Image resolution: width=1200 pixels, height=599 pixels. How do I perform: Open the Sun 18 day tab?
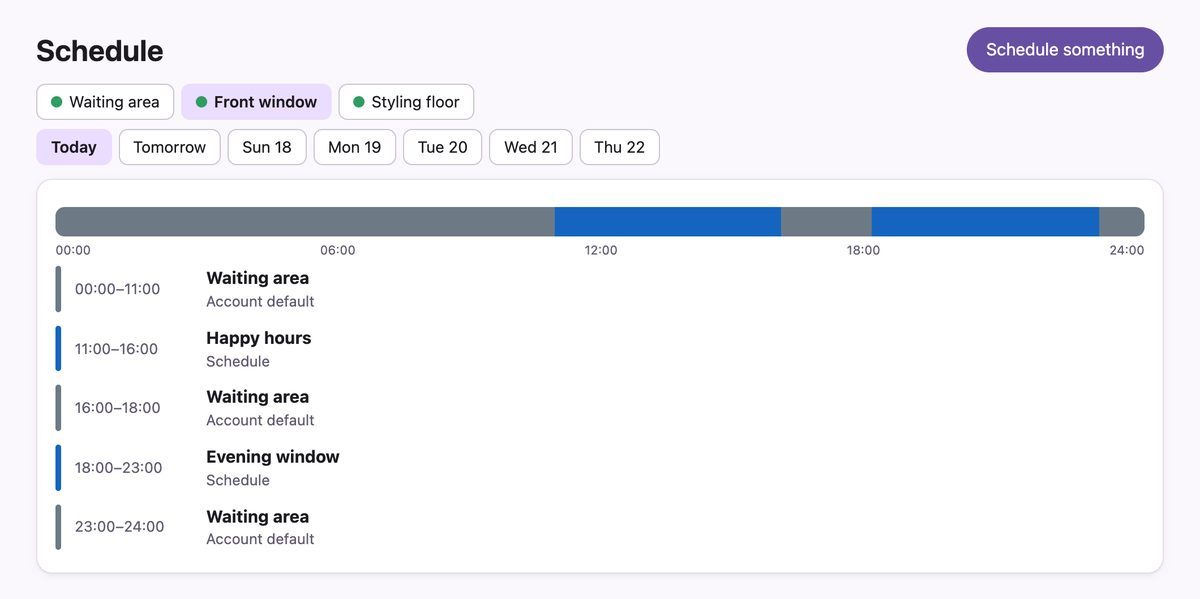[x=267, y=147]
